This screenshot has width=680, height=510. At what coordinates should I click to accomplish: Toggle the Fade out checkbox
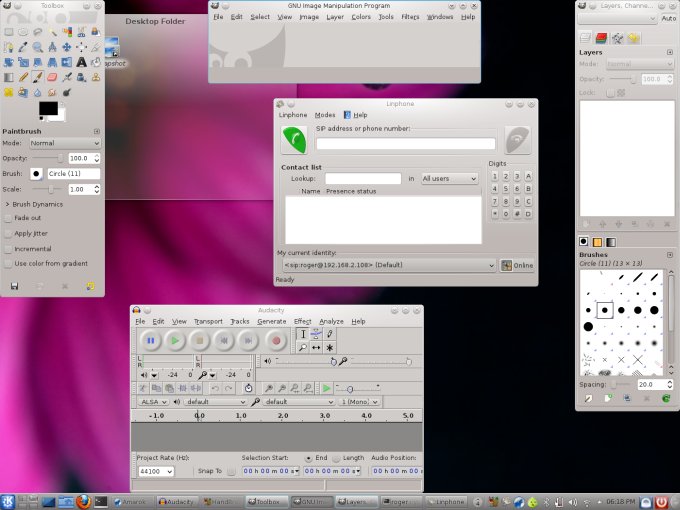8,218
